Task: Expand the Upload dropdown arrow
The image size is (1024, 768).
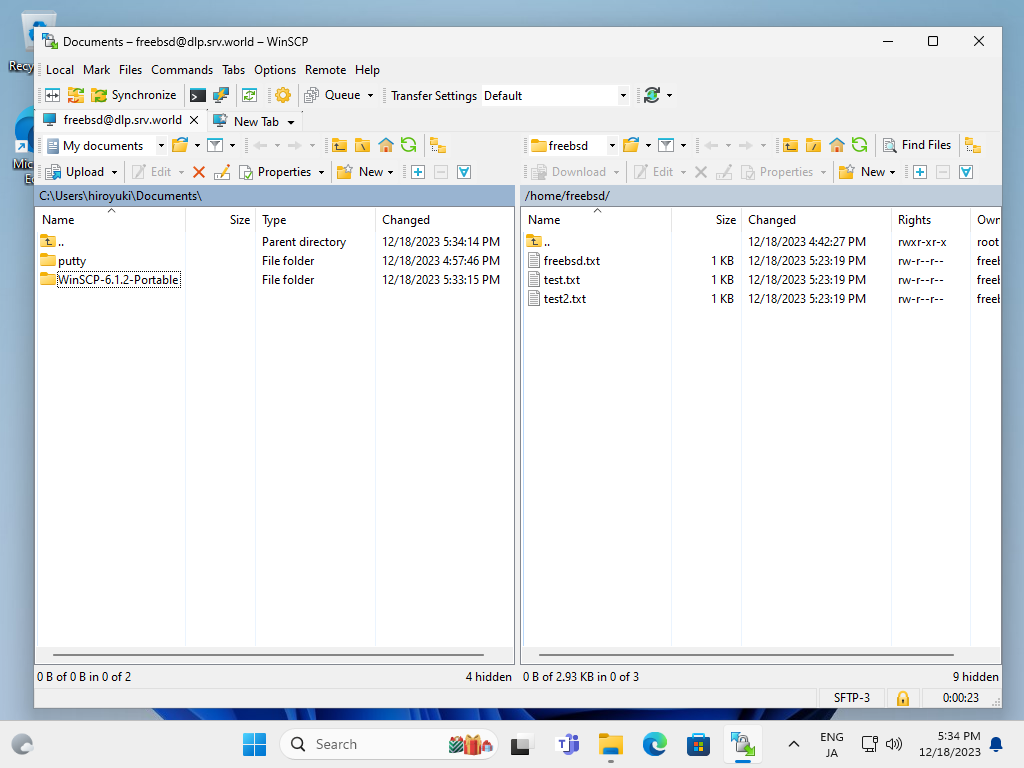Action: (114, 172)
